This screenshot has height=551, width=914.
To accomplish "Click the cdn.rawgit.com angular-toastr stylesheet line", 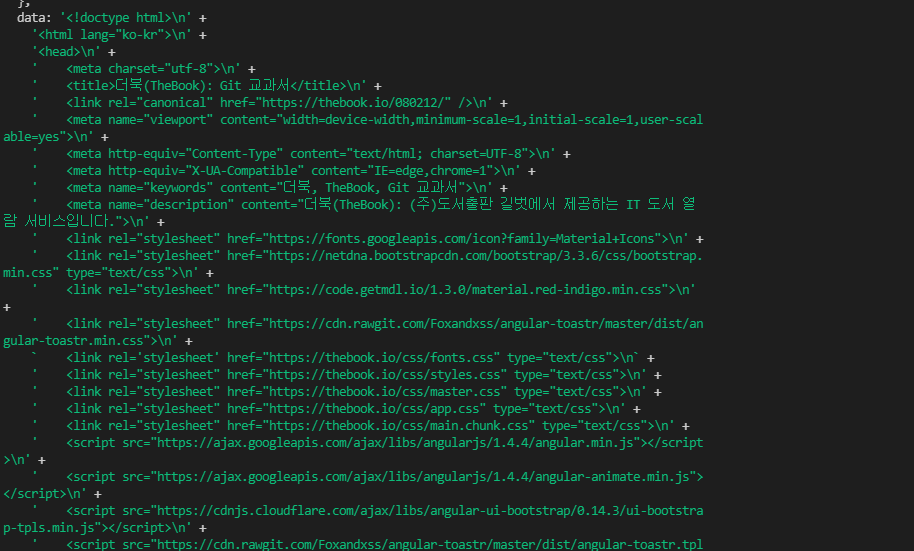I will (367, 324).
